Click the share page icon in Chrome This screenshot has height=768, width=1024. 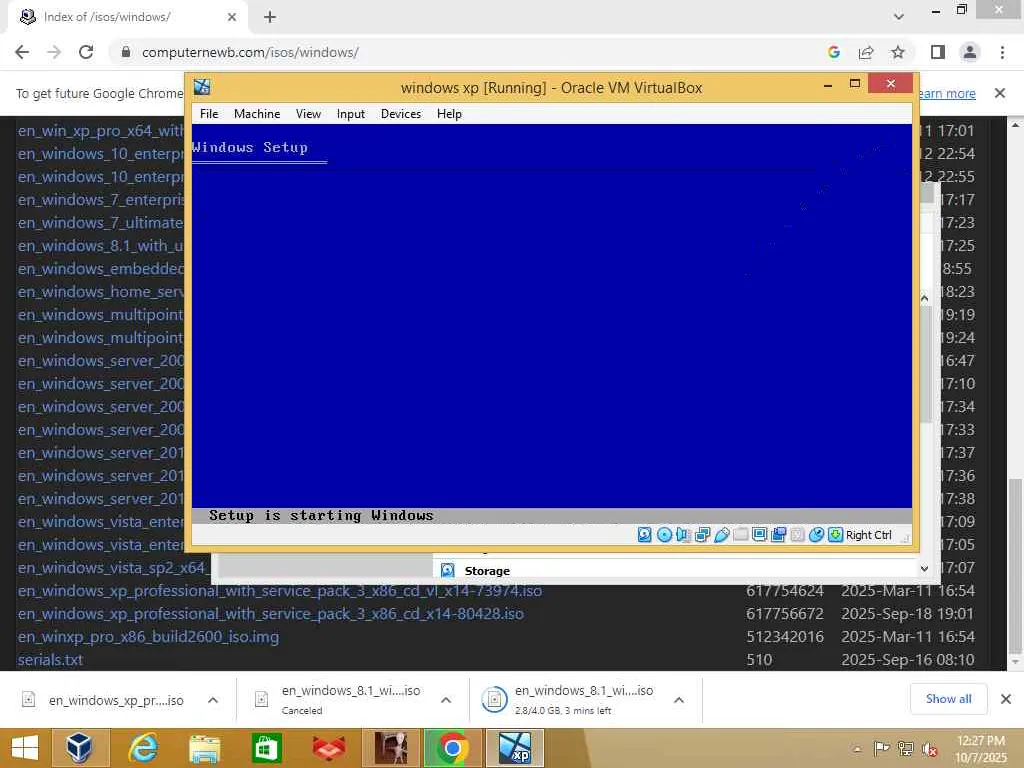pyautogui.click(x=866, y=52)
